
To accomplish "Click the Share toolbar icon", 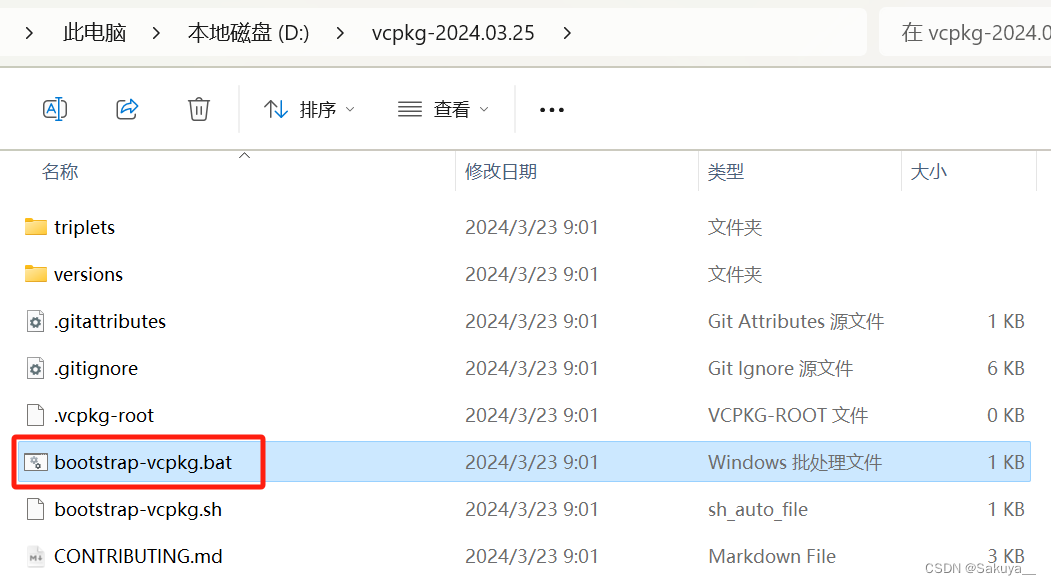I will [127, 109].
